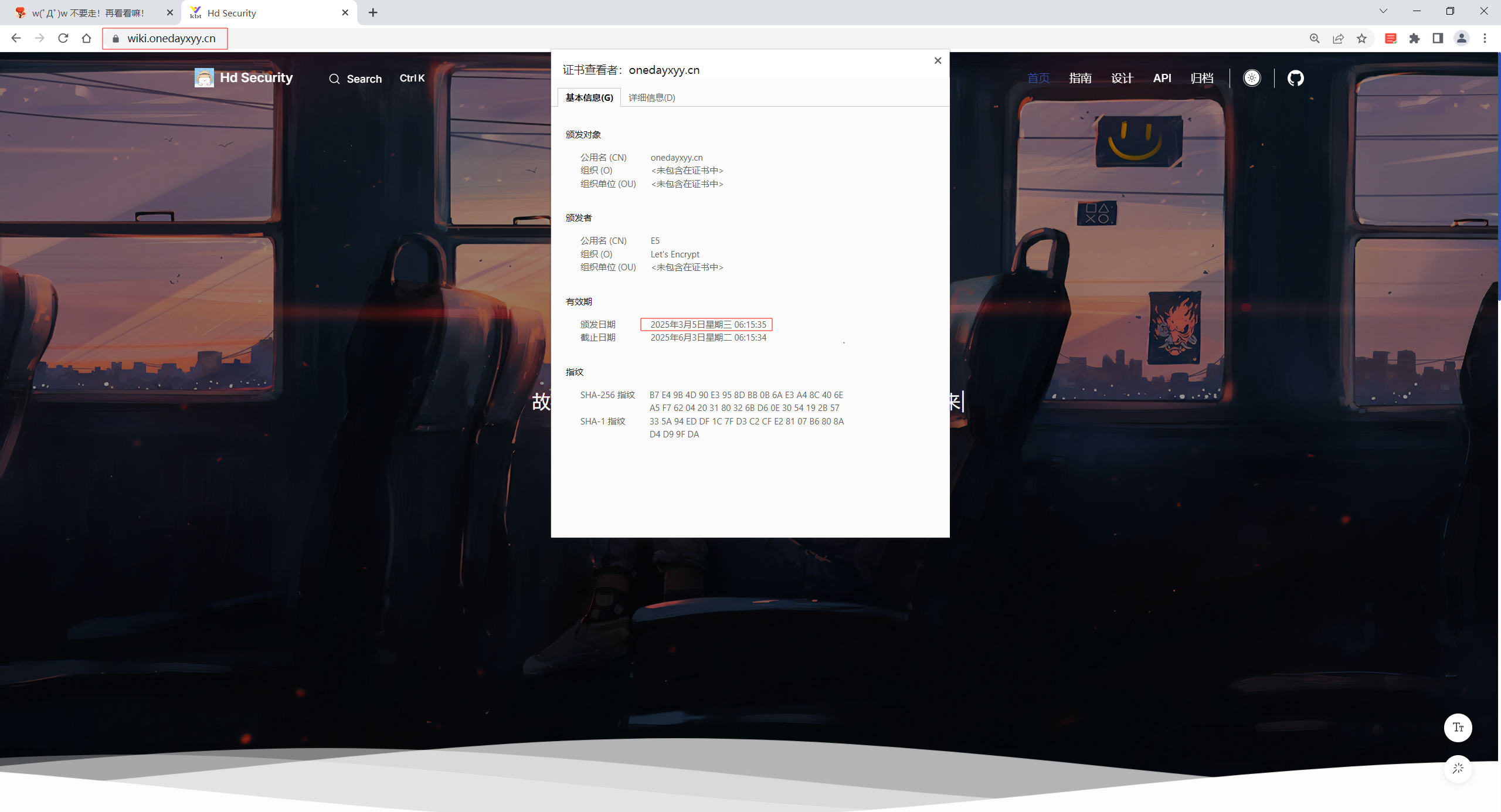
Task: Click the 指纹 section heading
Action: (574, 372)
